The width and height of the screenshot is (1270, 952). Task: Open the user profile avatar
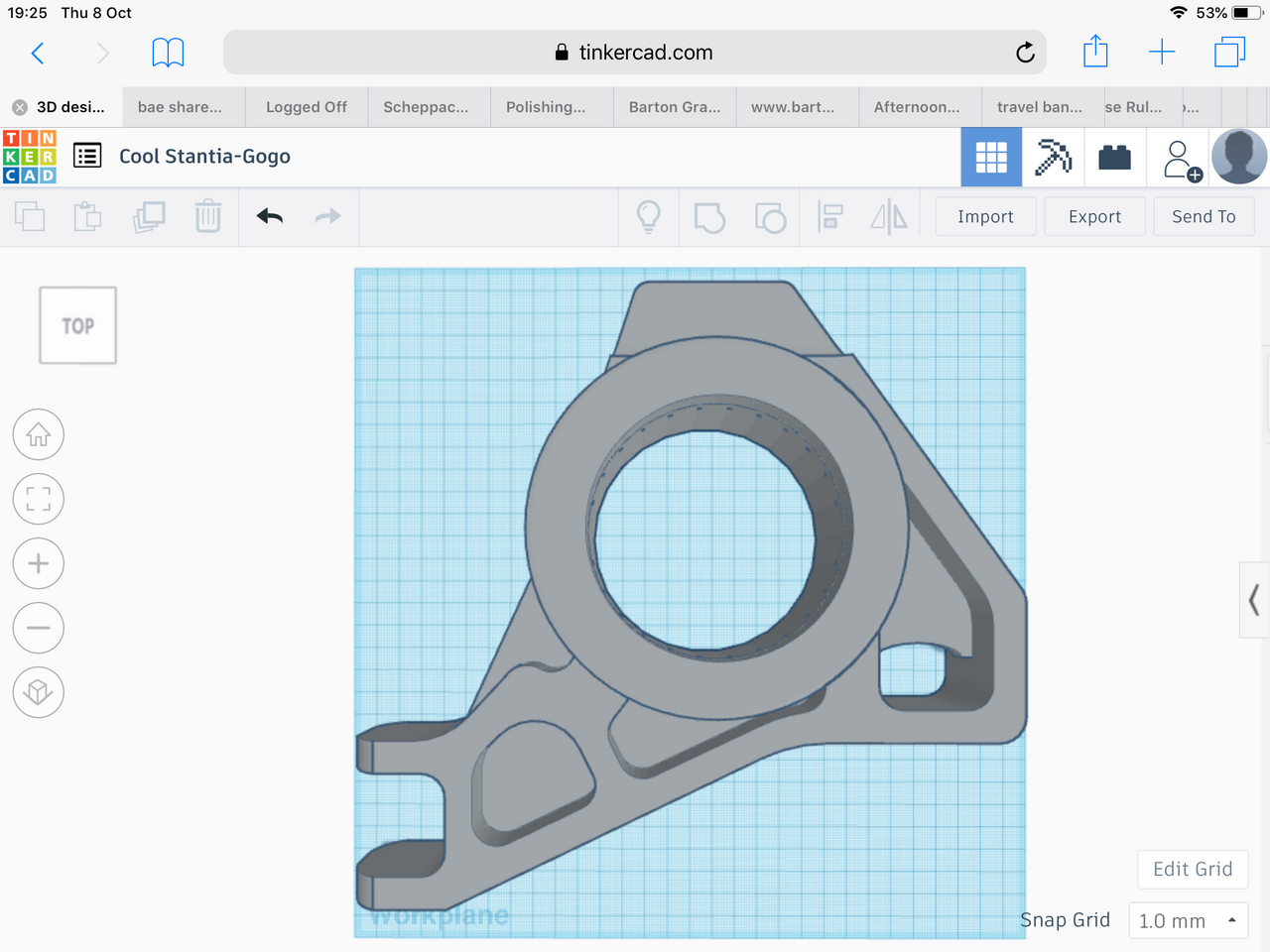(x=1239, y=157)
